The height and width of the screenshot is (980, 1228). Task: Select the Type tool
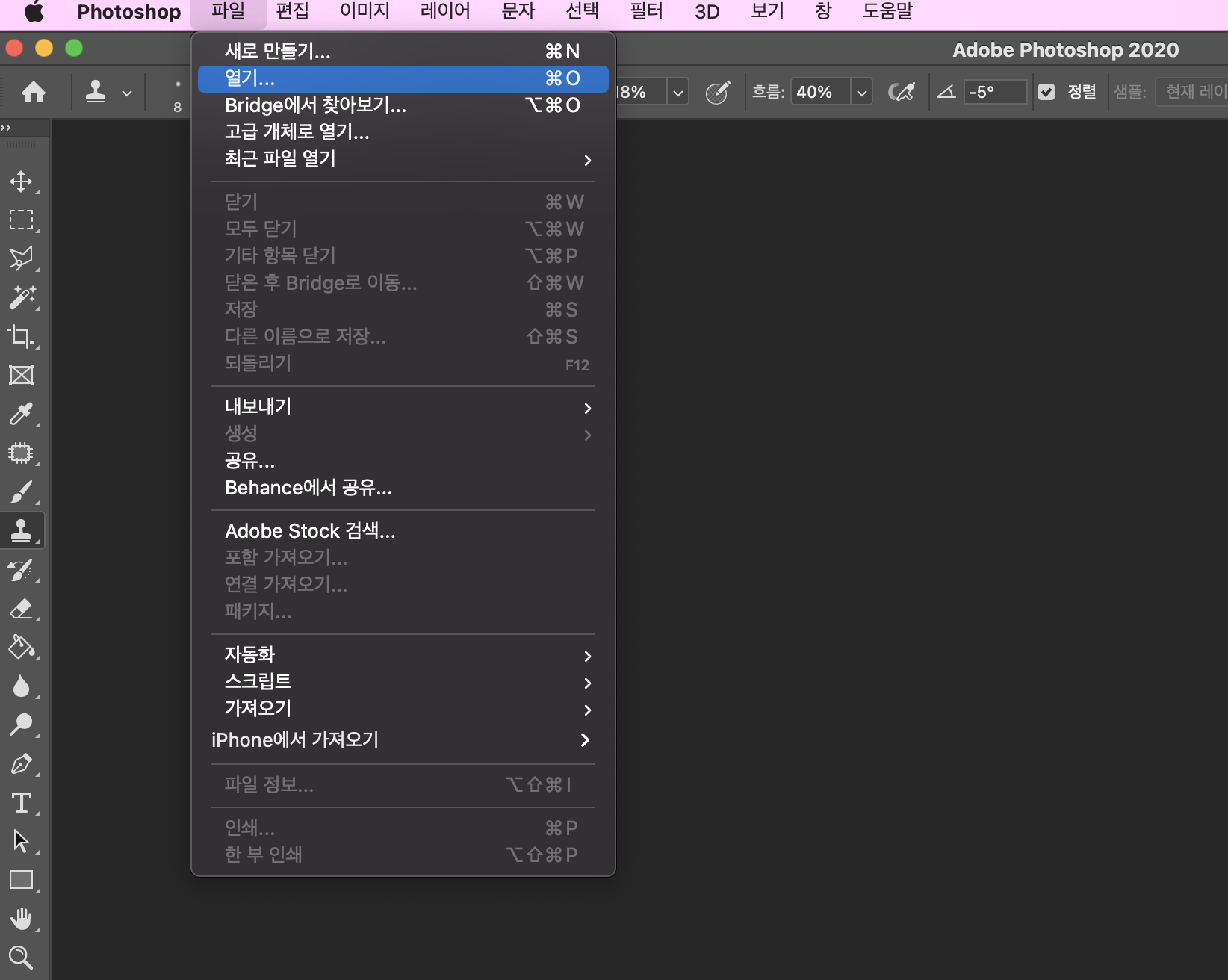[21, 803]
